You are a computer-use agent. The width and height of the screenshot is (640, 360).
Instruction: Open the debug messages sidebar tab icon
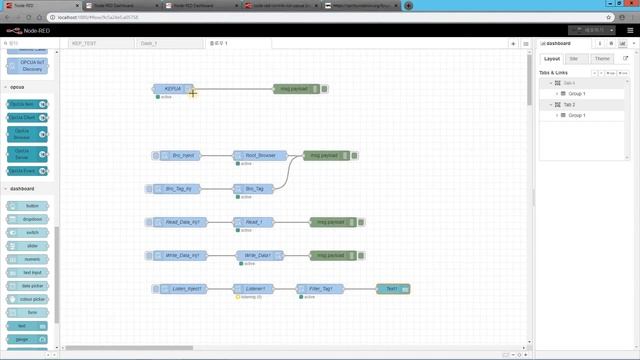611,43
